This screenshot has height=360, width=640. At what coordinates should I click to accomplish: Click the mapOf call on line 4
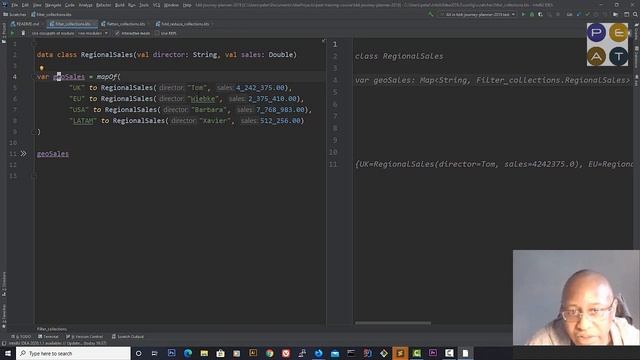(107, 76)
